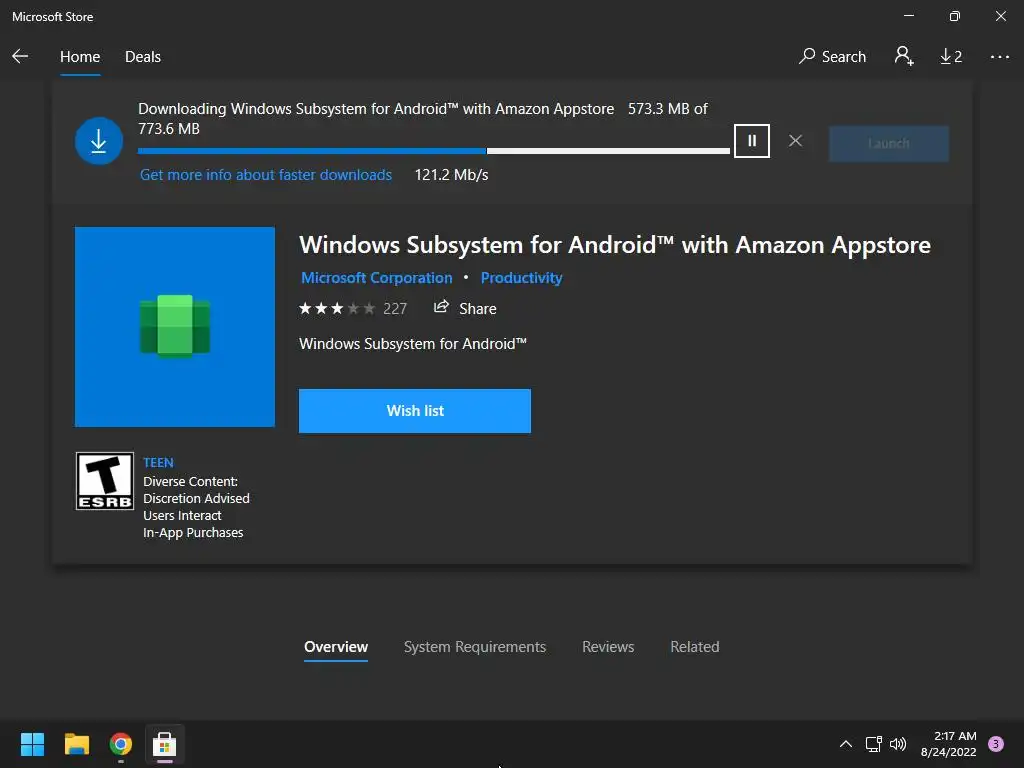Switch to the Reviews tab
This screenshot has width=1024, height=768.
click(x=608, y=647)
